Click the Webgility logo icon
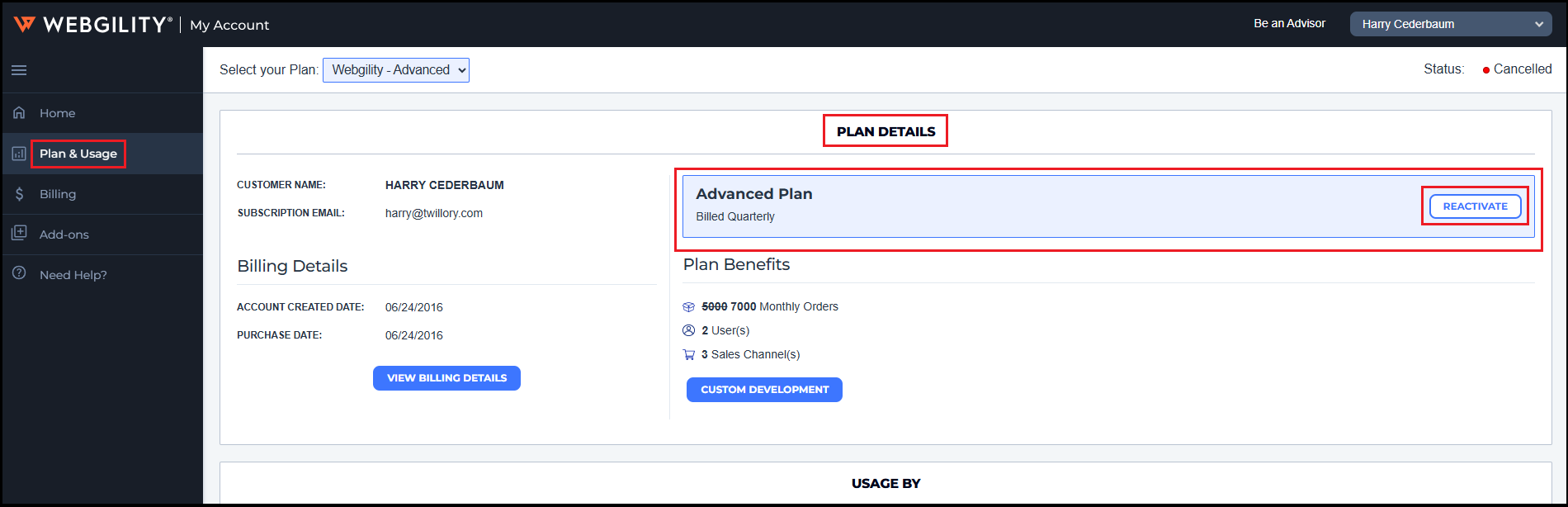 (x=24, y=24)
